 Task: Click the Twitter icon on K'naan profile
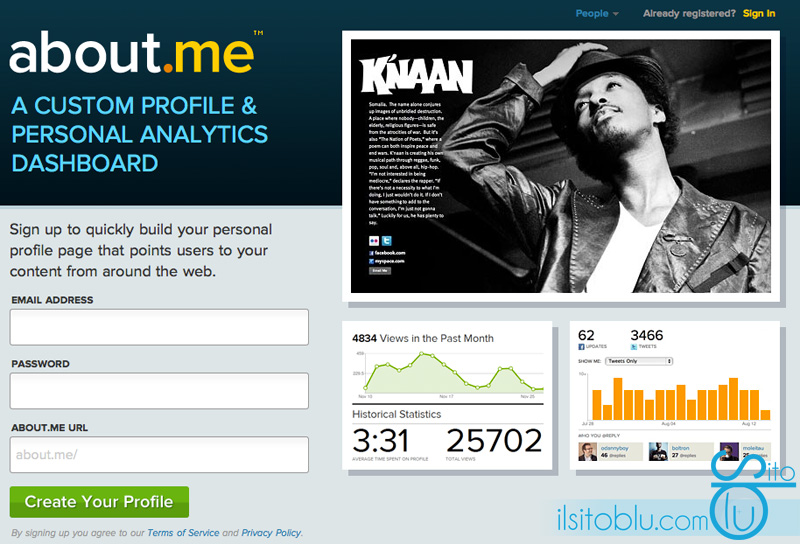387,241
